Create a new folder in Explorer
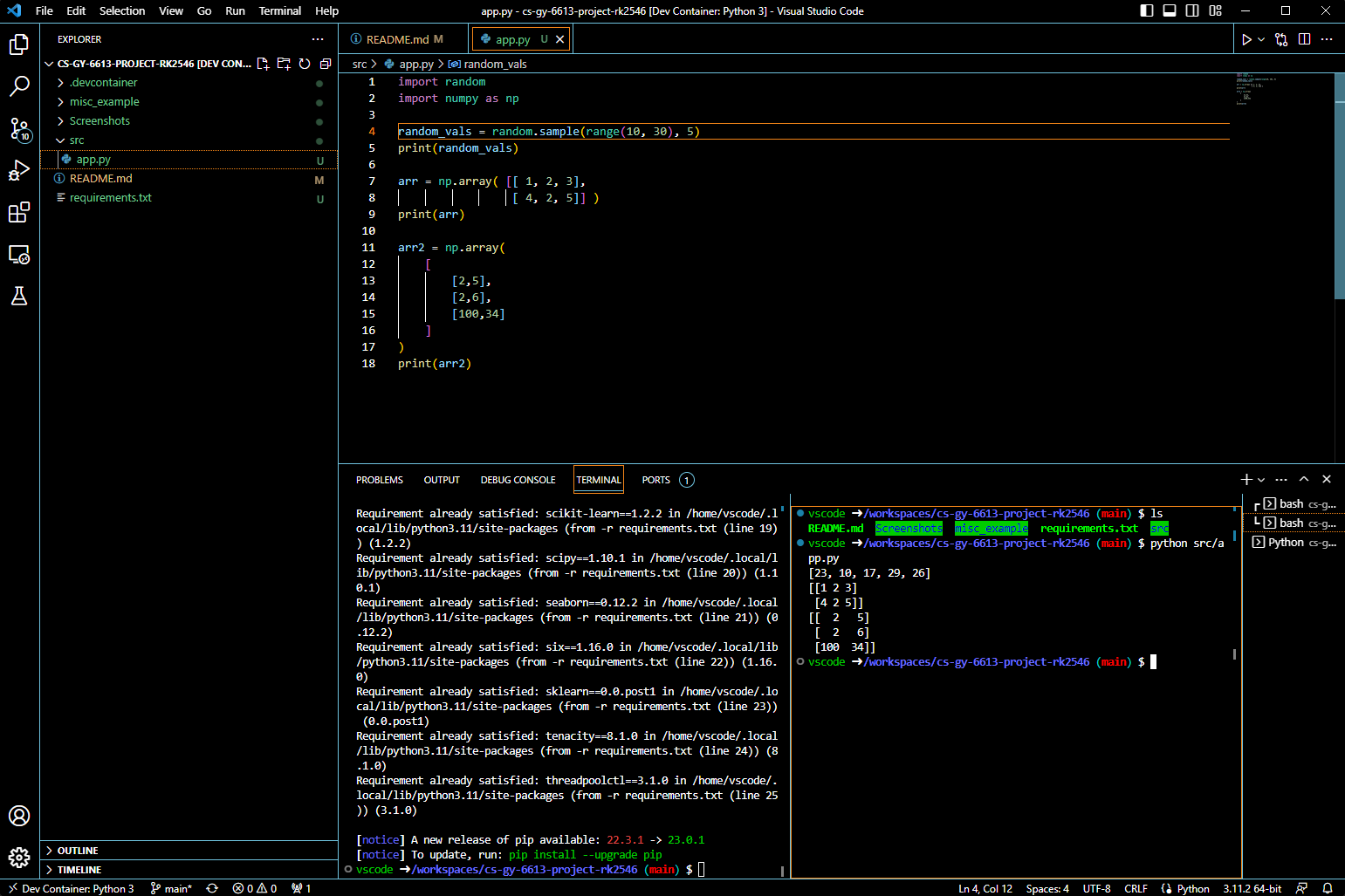Viewport: 1345px width, 896px height. coord(284,64)
